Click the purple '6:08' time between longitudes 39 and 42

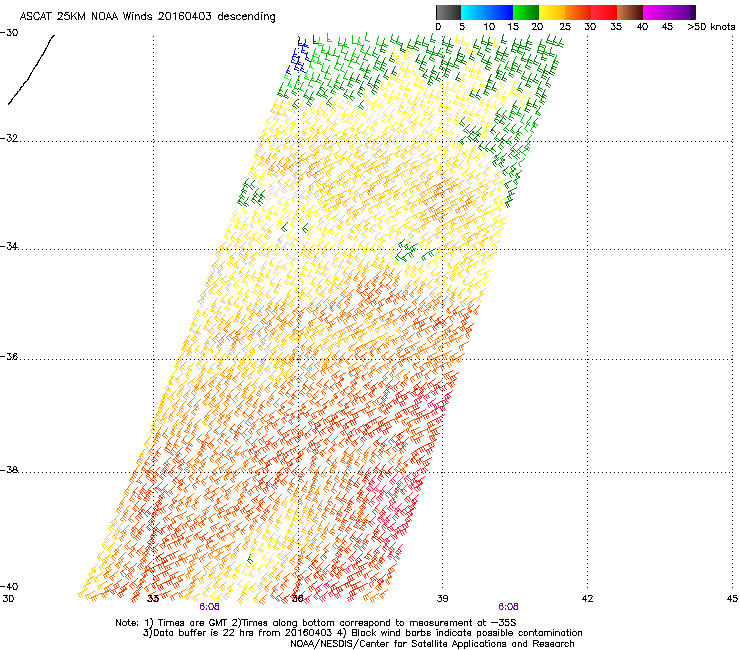(x=508, y=607)
